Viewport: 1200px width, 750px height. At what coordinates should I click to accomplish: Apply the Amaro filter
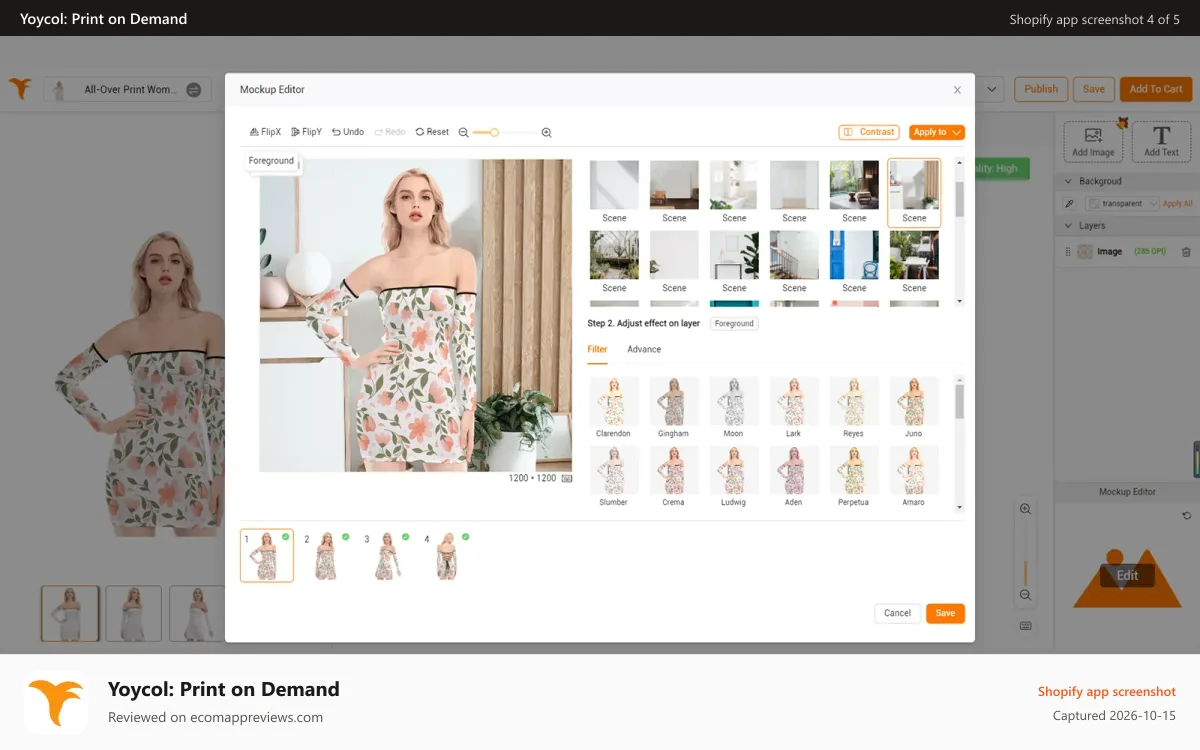coord(913,476)
